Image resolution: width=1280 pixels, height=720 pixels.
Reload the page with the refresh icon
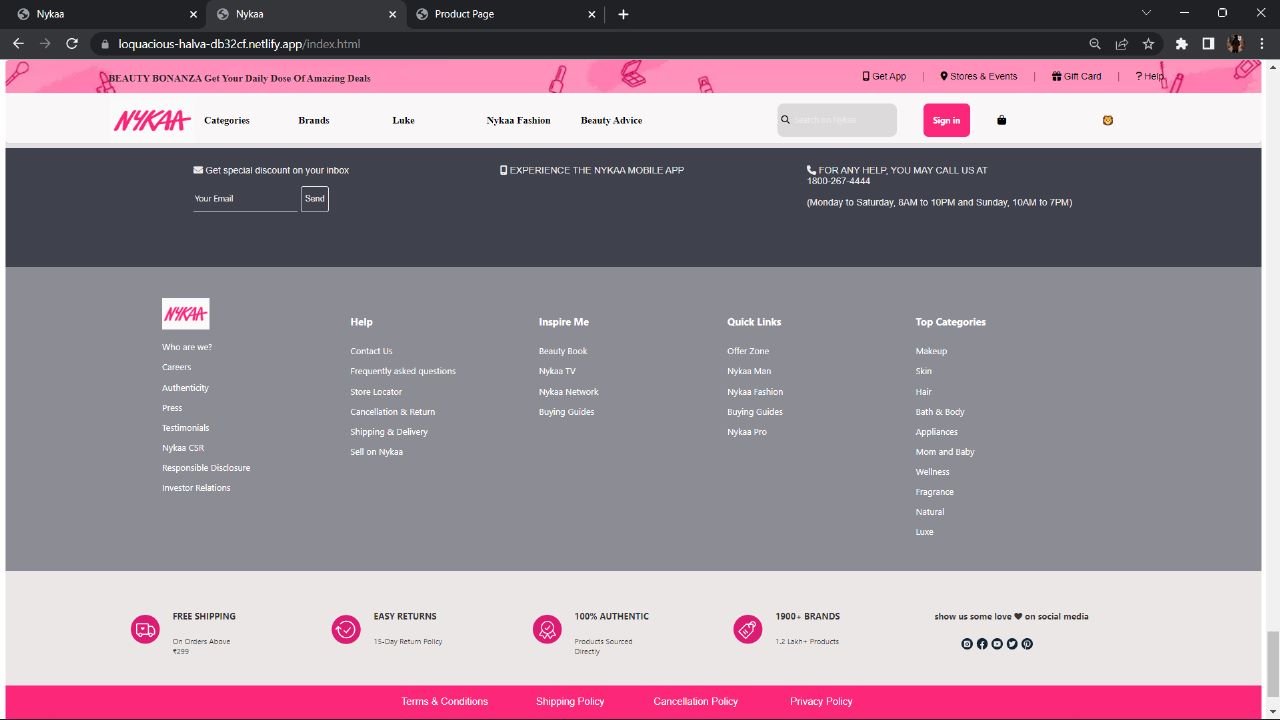[x=72, y=44]
